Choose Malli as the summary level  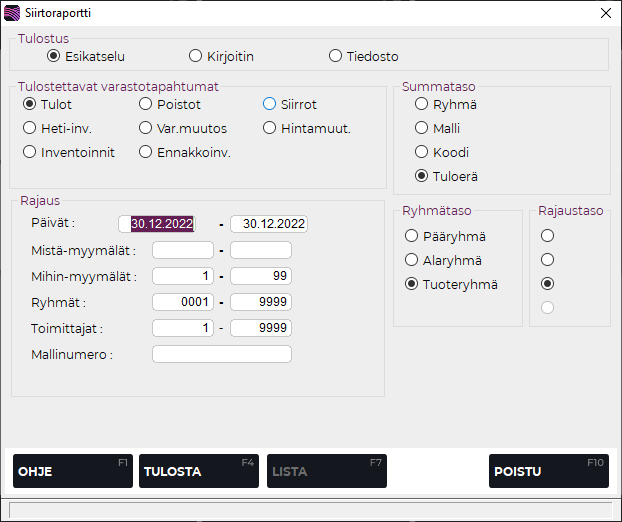[x=422, y=128]
